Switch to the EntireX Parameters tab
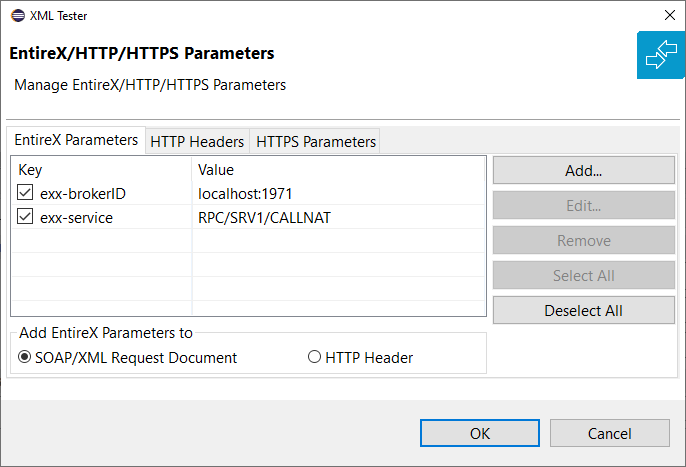The height and width of the screenshot is (467, 686). [x=76, y=140]
